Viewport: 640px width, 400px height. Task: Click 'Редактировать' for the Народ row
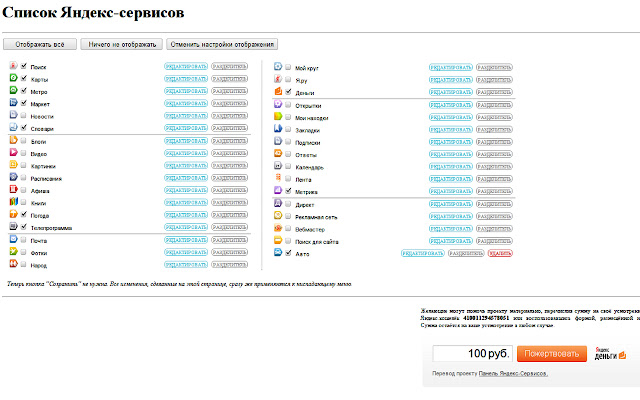tap(186, 264)
